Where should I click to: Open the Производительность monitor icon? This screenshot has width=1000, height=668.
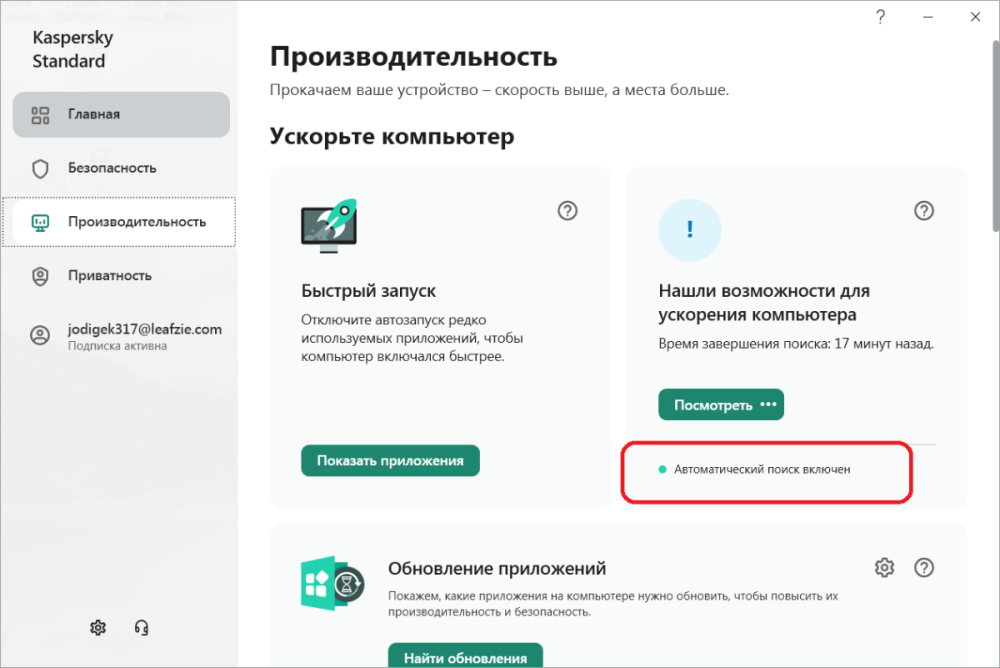[x=40, y=221]
